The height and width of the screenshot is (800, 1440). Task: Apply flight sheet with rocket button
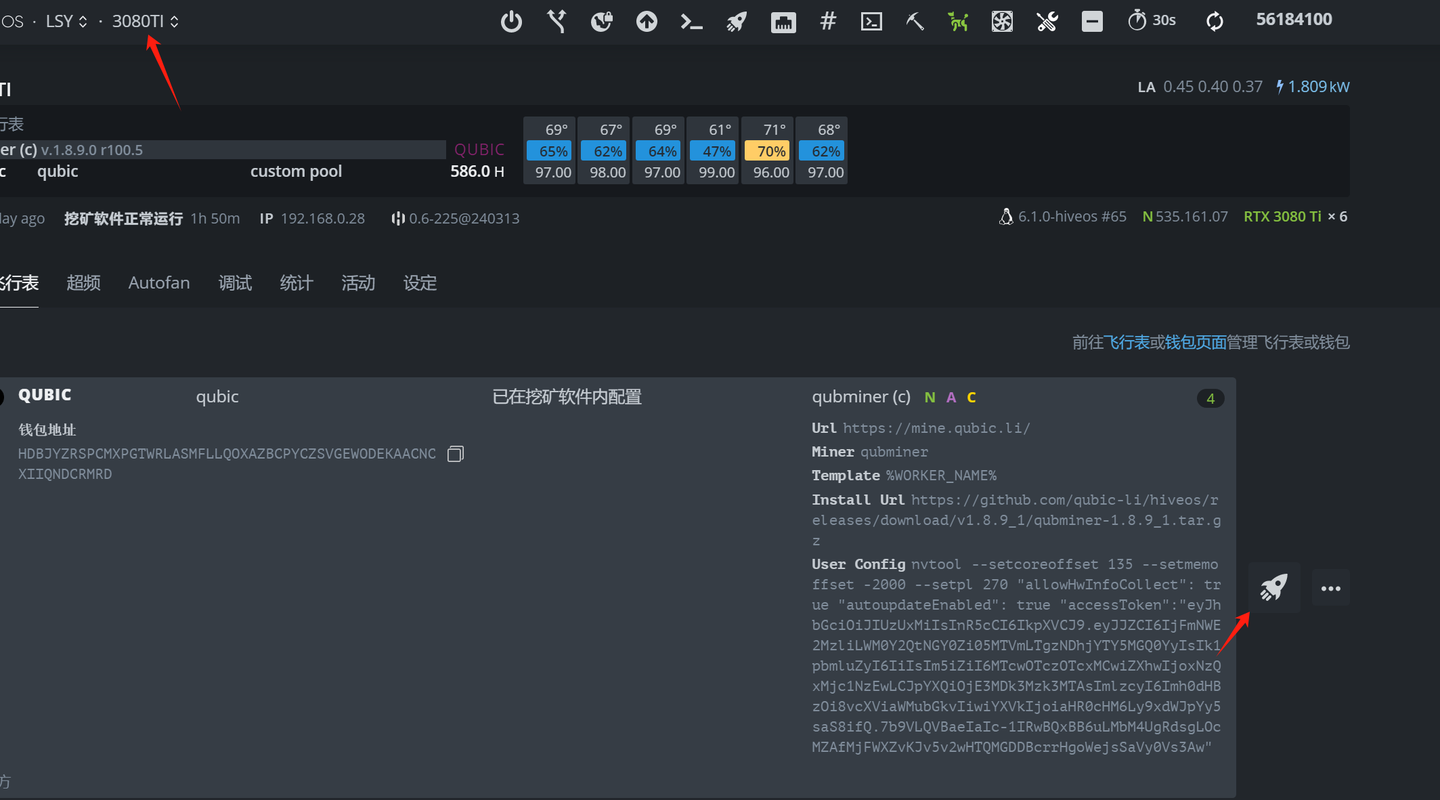[x=1273, y=587]
